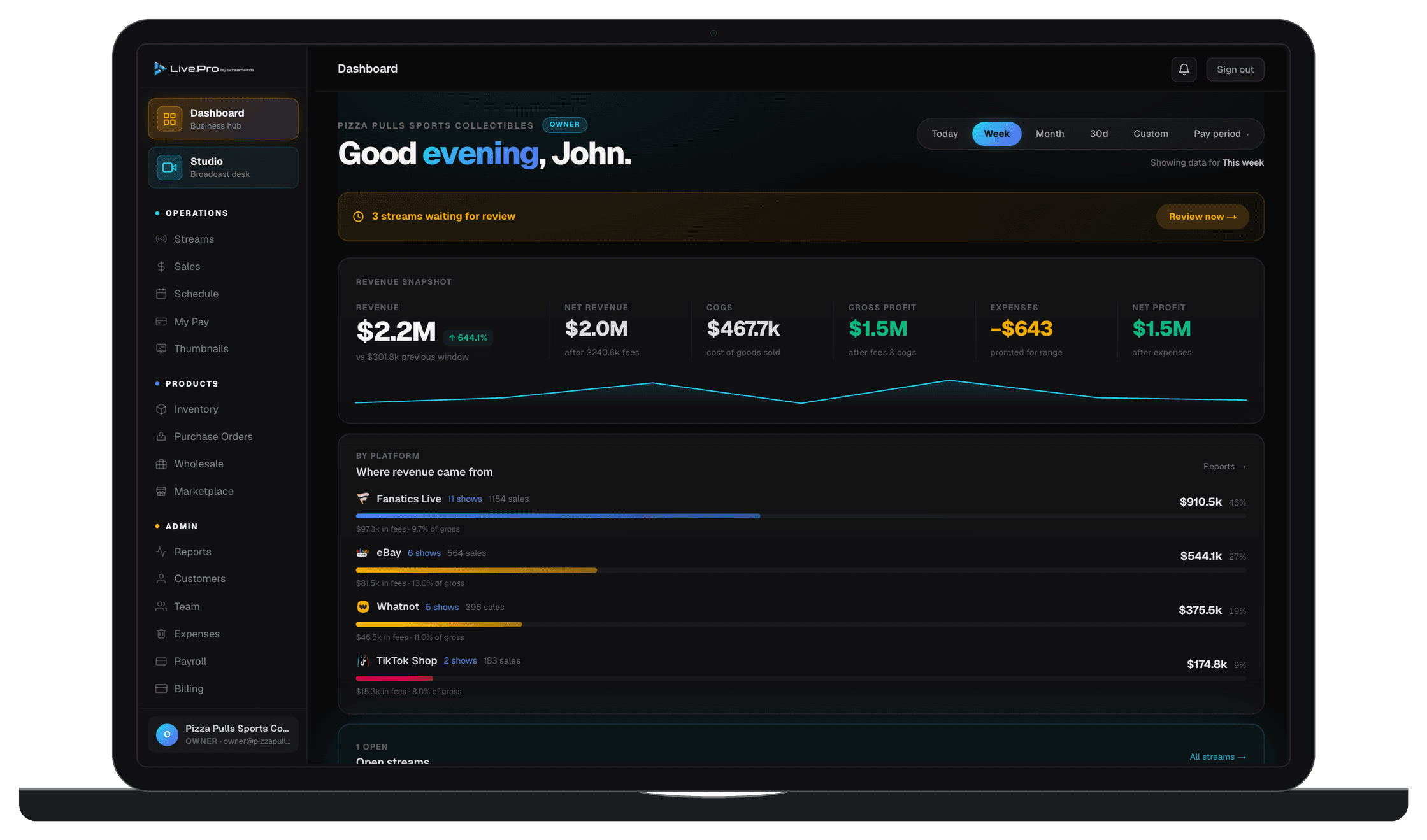This screenshot has width=1427, height=840.
Task: Open the All streams link
Action: [1217, 757]
